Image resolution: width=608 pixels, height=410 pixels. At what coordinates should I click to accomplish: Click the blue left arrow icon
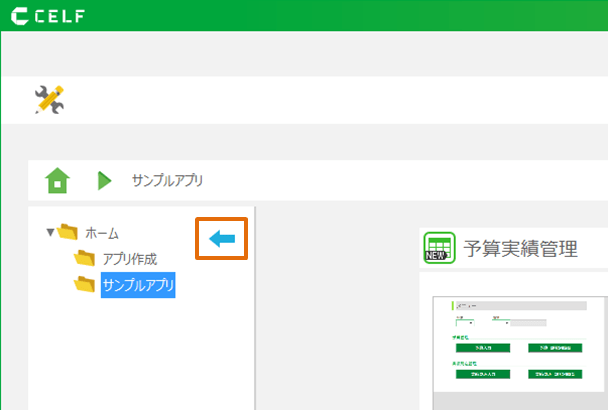(x=221, y=238)
